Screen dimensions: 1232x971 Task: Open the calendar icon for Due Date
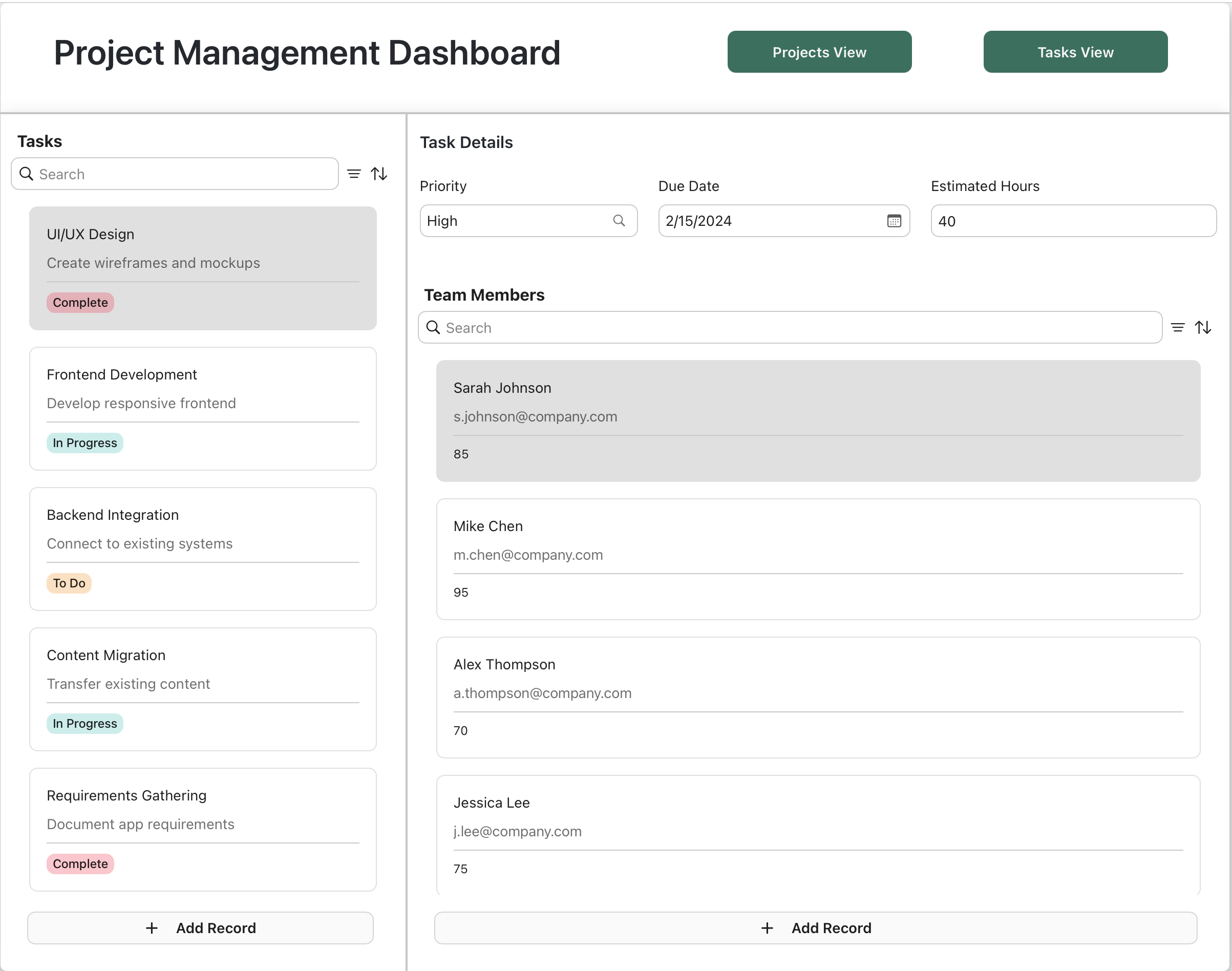click(894, 221)
